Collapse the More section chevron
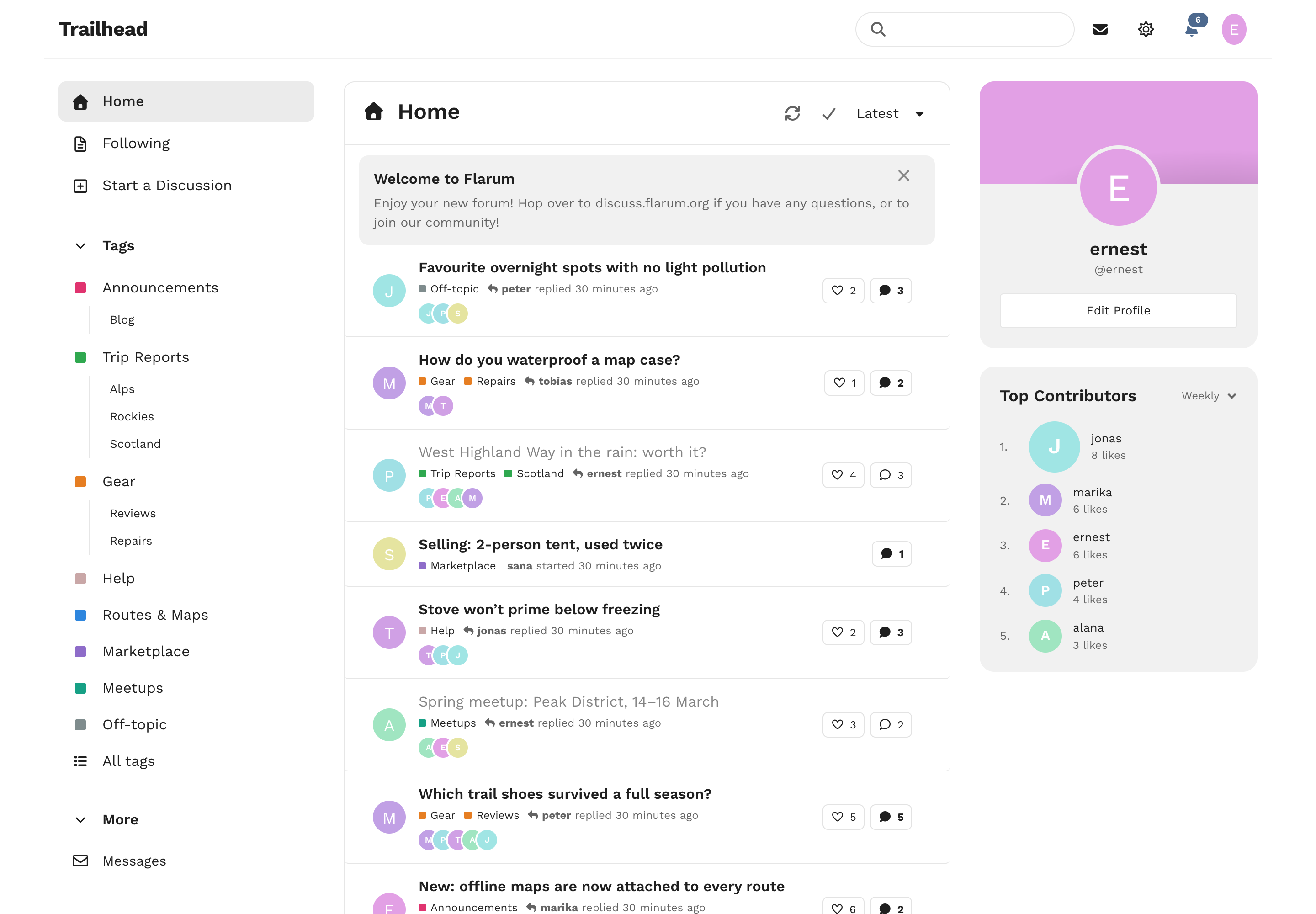The height and width of the screenshot is (914, 1316). click(x=80, y=820)
